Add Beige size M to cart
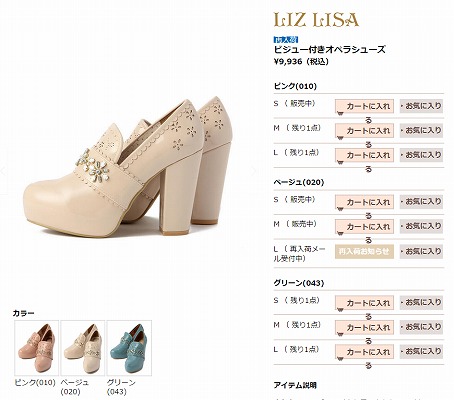Screen dimensions: 454x400 click(364, 227)
